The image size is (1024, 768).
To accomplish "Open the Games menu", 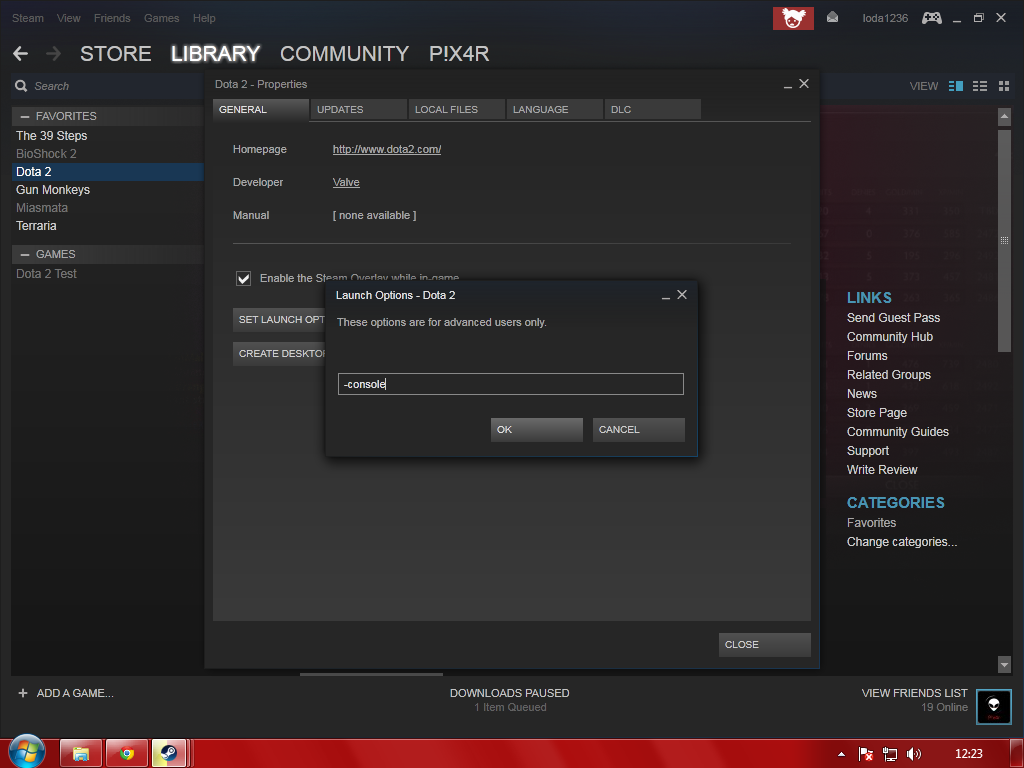I will click(x=161, y=18).
